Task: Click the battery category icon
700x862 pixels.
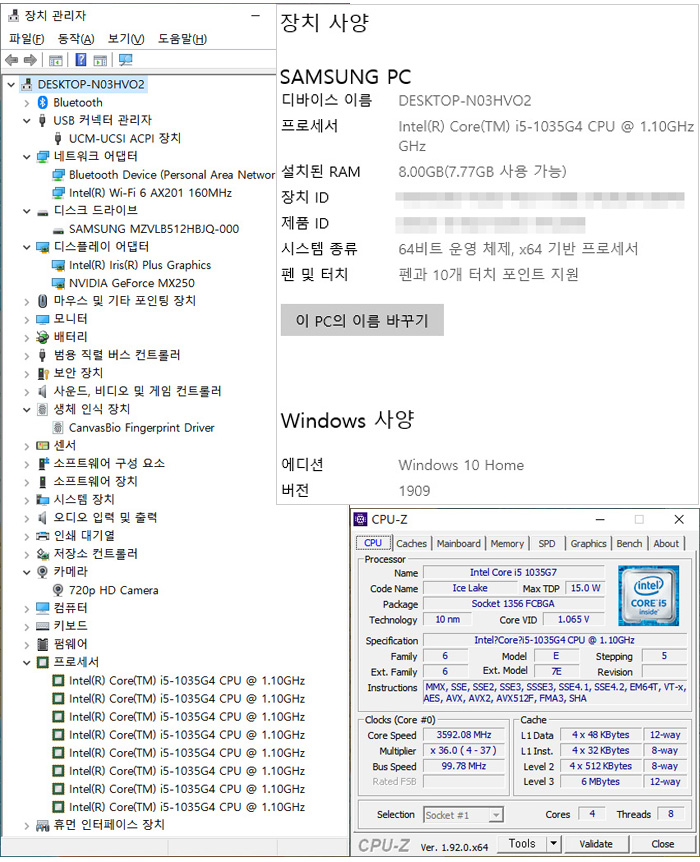Action: tap(42, 336)
